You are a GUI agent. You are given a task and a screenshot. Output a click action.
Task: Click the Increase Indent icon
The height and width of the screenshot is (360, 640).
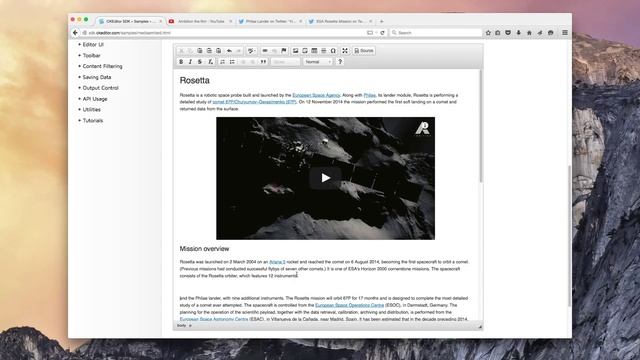click(x=253, y=62)
